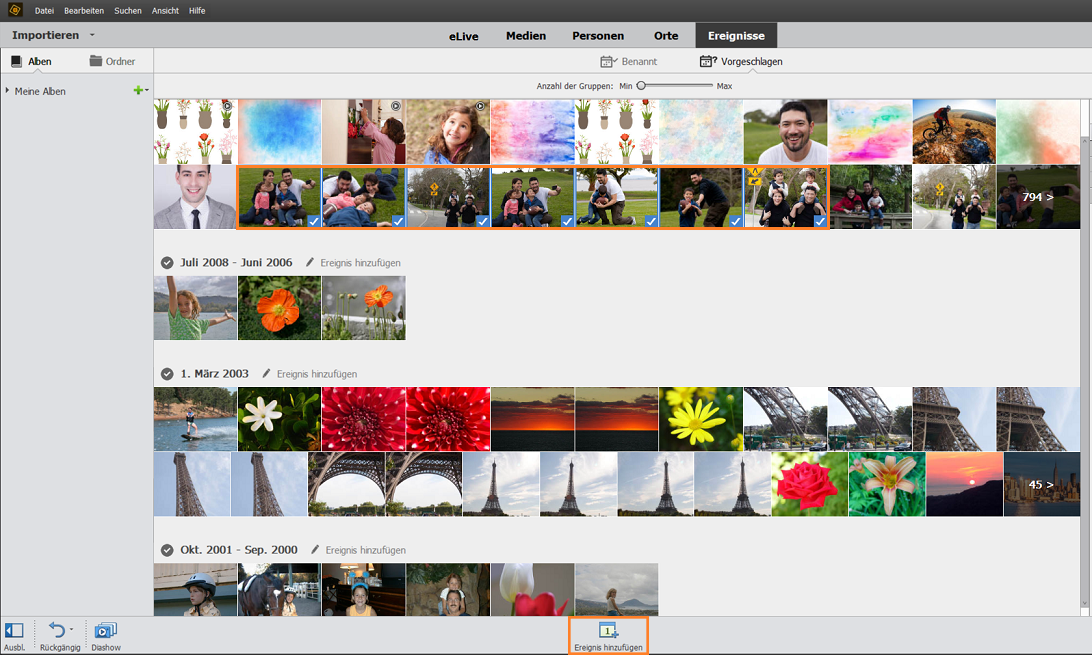Toggle panel with Ausbl. icon
Image resolution: width=1092 pixels, height=655 pixels.
(14, 630)
